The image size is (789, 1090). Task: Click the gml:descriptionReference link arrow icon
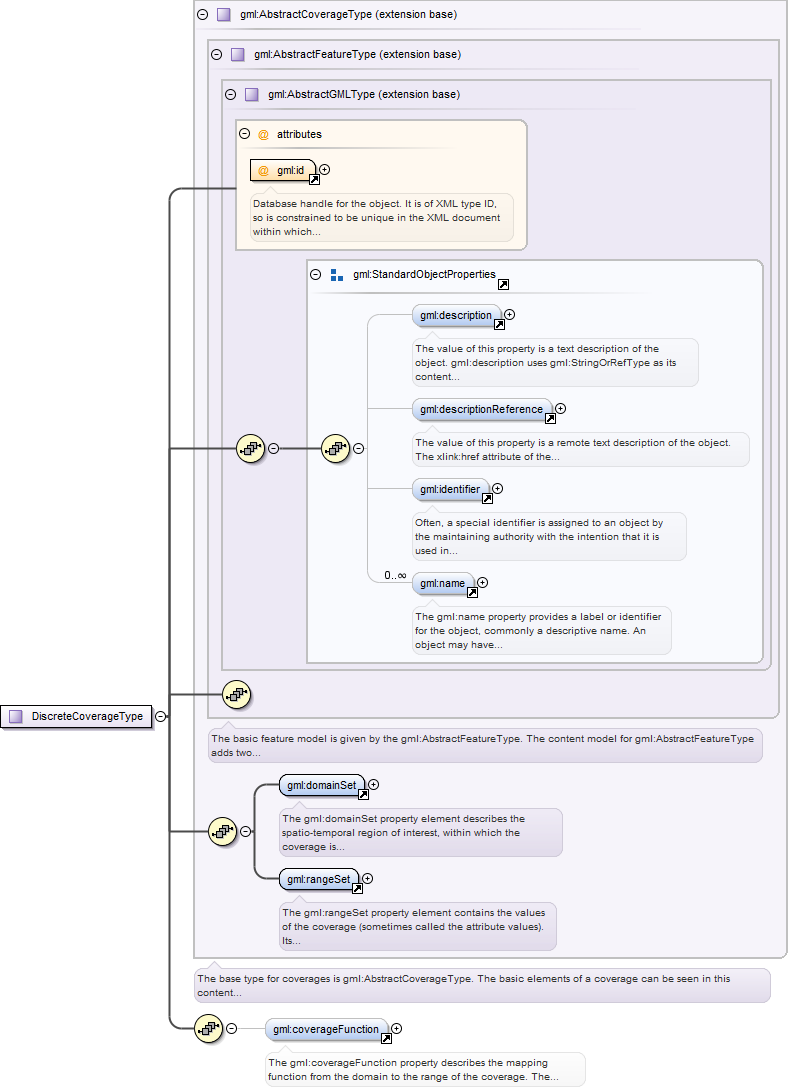click(x=550, y=418)
